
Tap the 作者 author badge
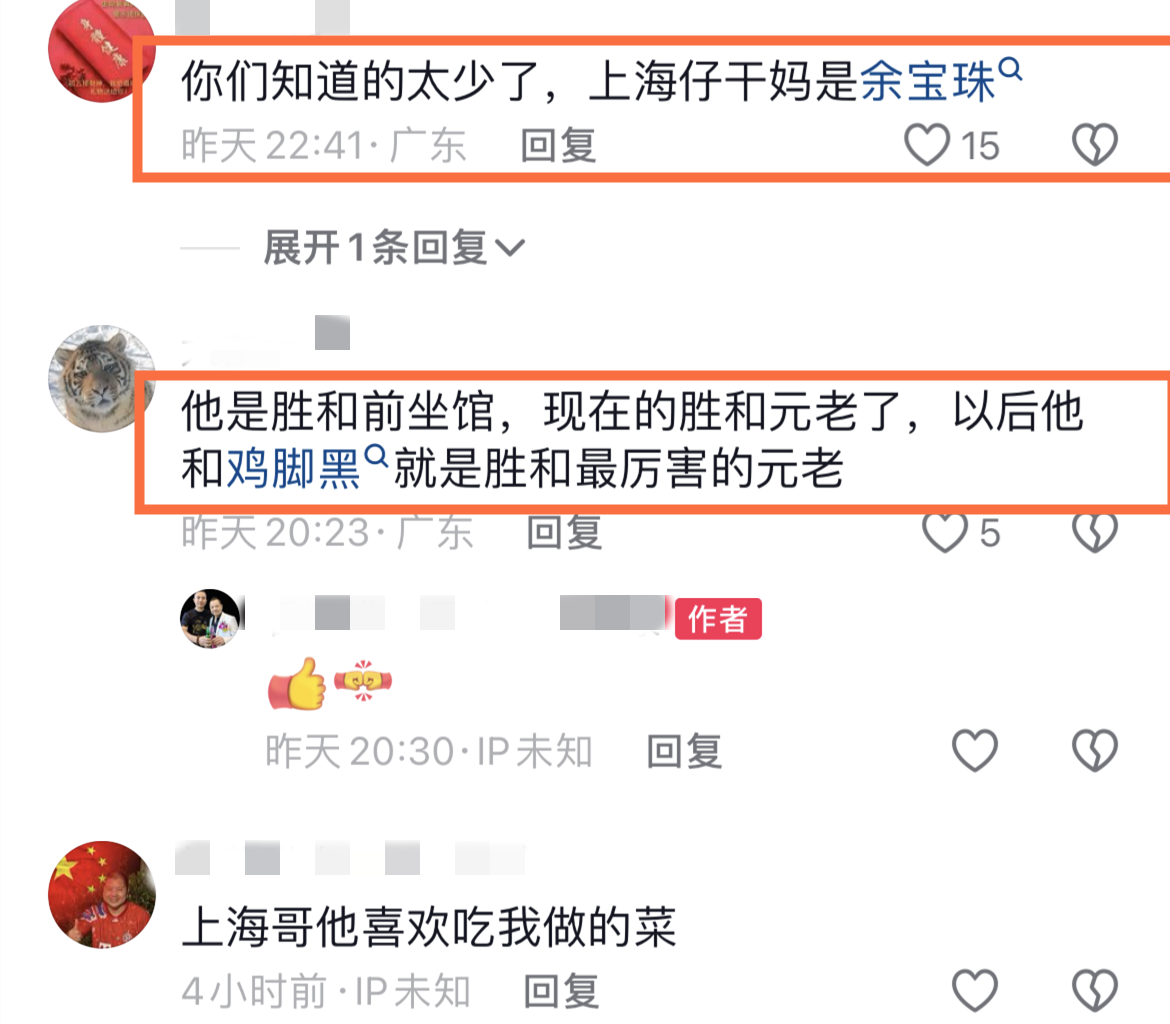pos(718,619)
